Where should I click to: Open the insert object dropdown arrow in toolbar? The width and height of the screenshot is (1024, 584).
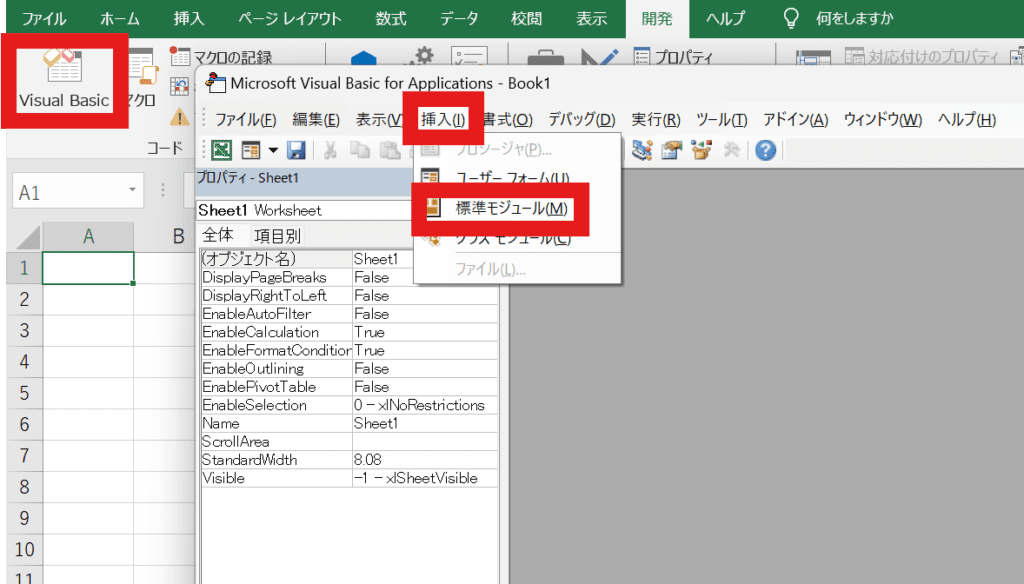click(272, 150)
